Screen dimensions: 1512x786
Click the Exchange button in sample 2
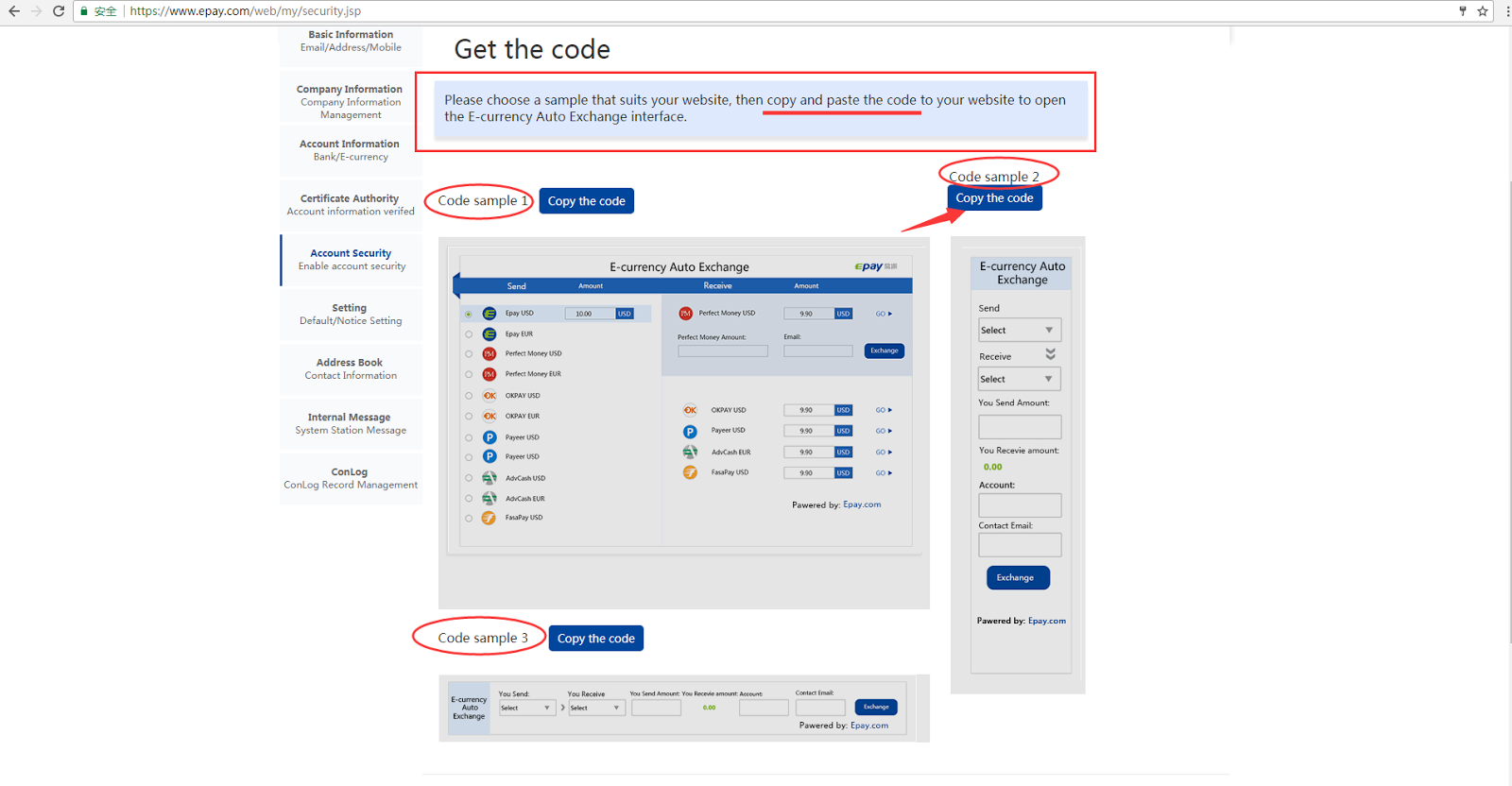click(x=1018, y=577)
